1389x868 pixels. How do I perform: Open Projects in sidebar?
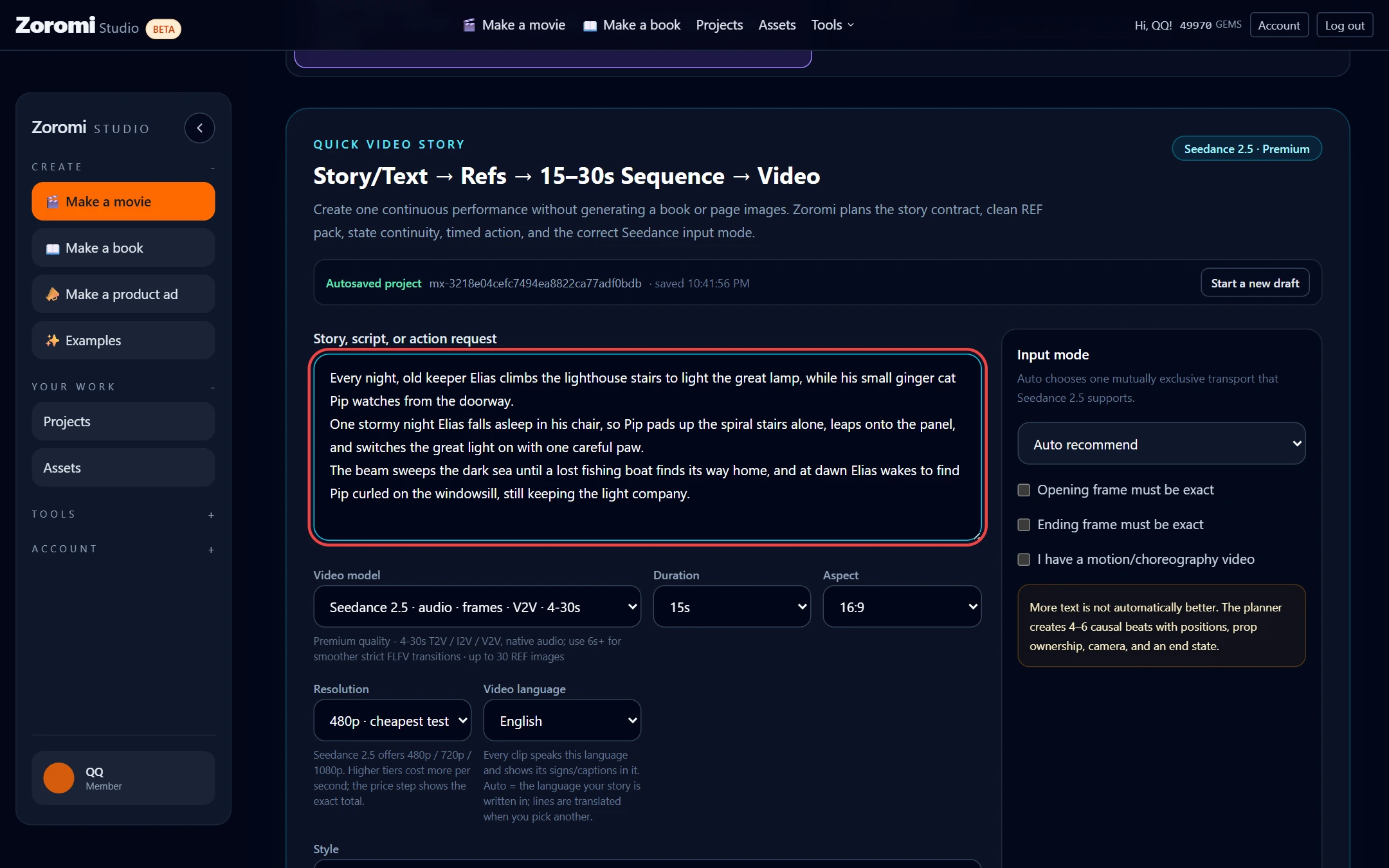[x=123, y=421]
